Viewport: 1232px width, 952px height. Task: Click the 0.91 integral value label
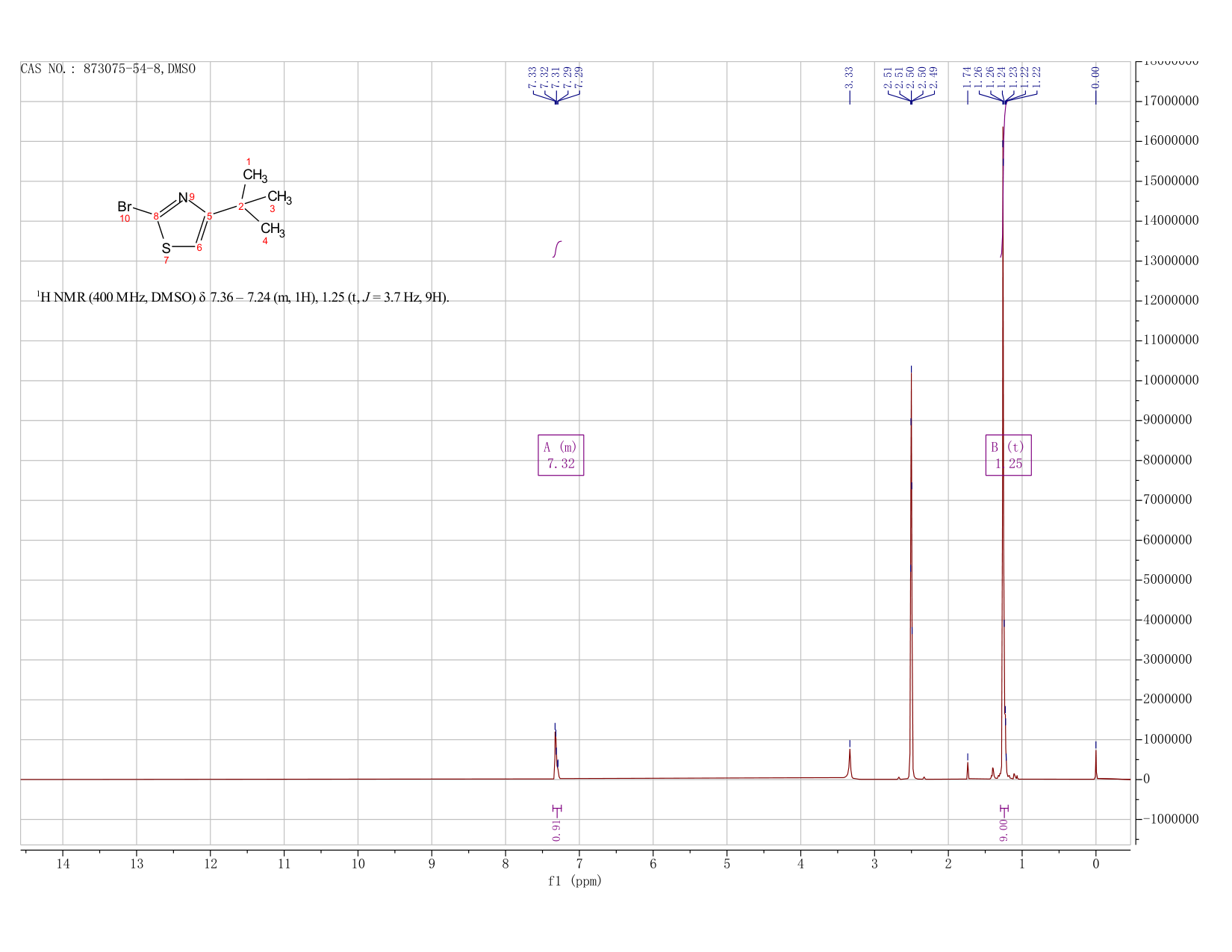click(556, 830)
